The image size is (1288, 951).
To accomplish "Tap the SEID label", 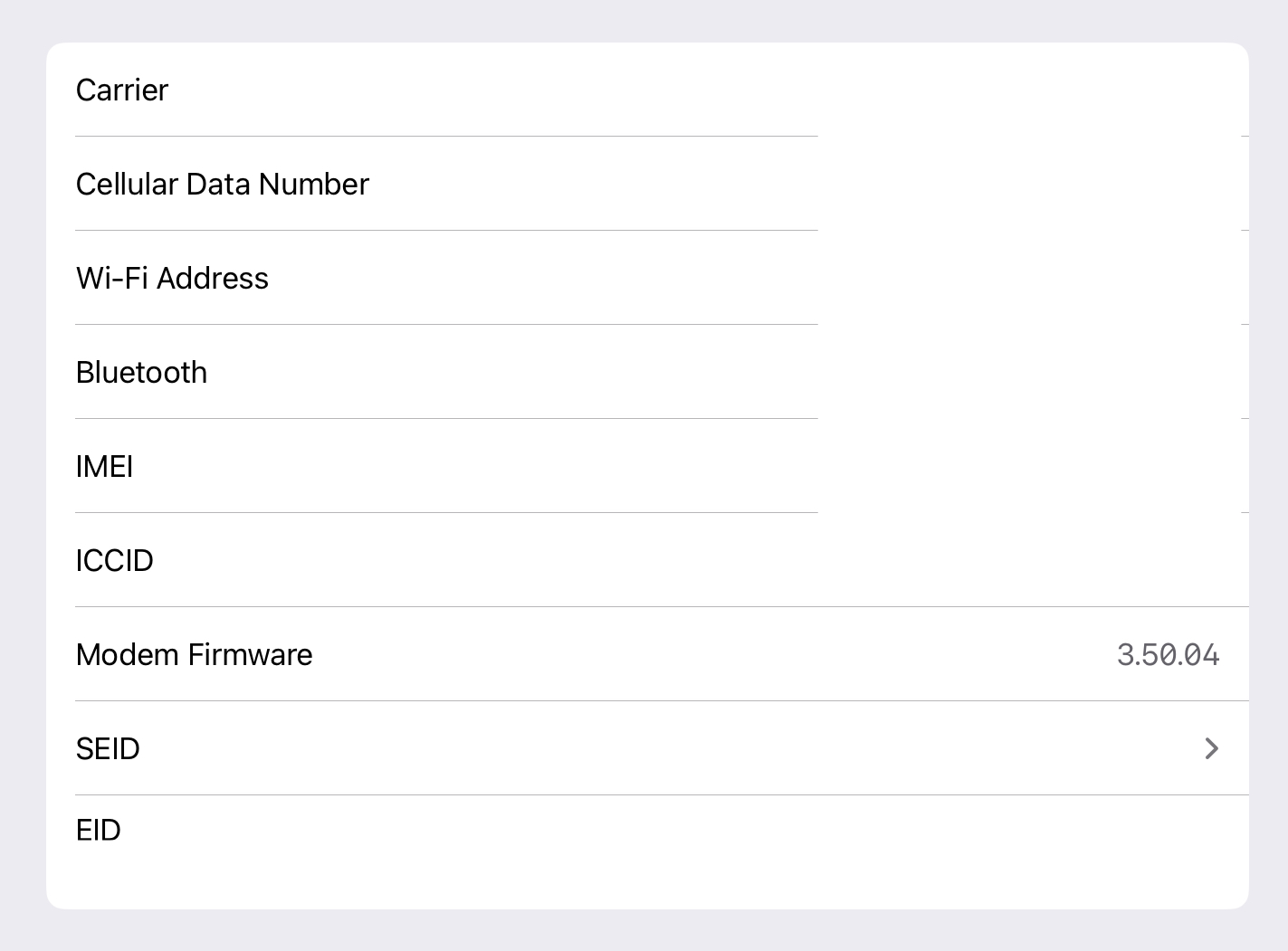I will (108, 748).
